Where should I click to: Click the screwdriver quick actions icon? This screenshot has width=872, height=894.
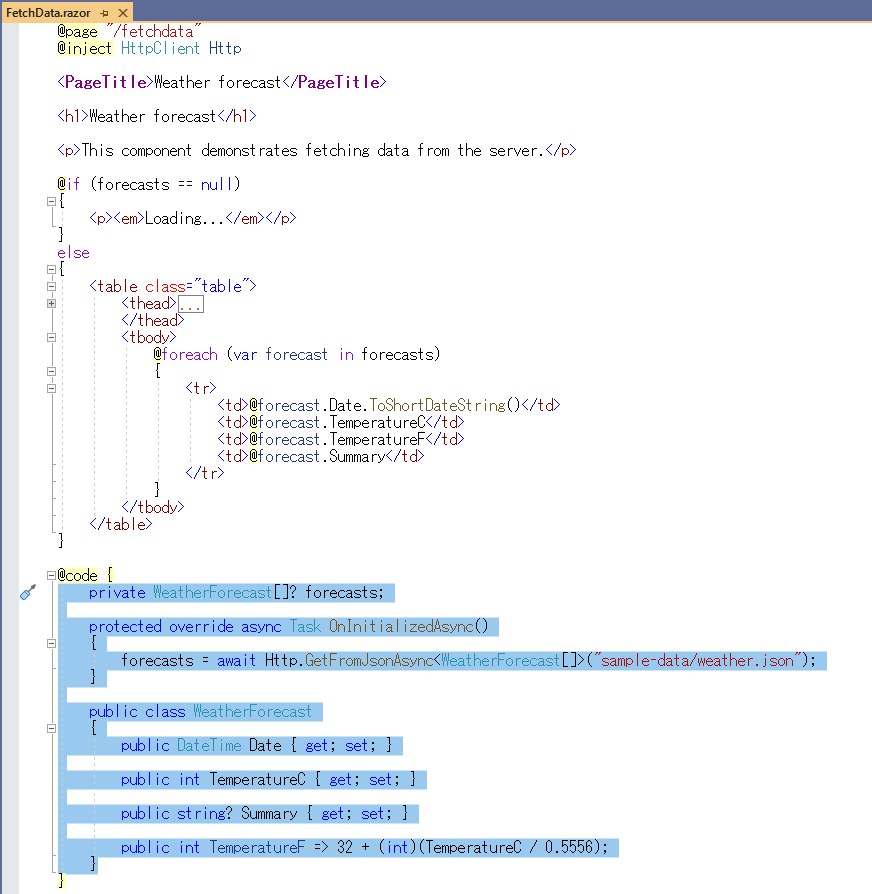pyautogui.click(x=28, y=592)
